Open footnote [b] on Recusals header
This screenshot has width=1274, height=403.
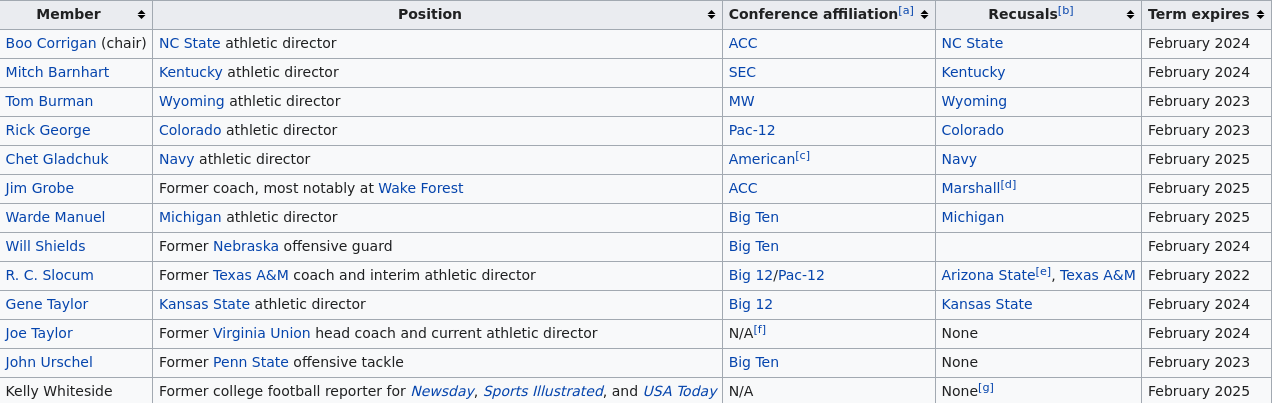pyautogui.click(x=1066, y=11)
